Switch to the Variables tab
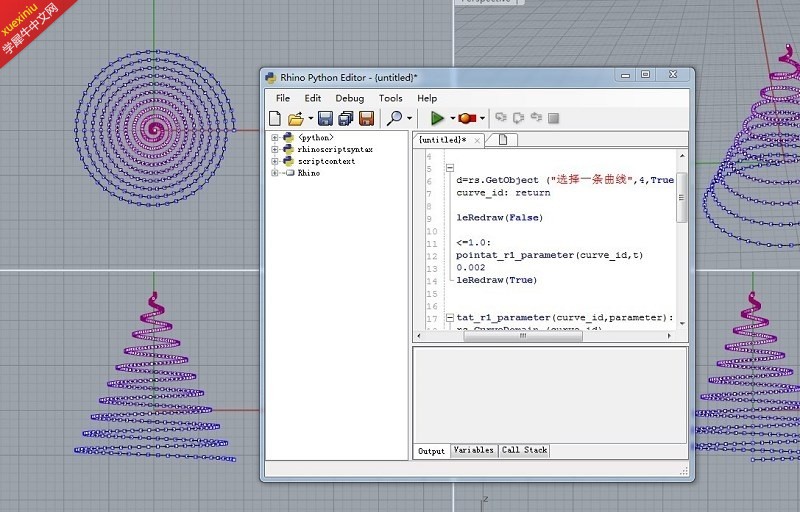Viewport: 800px width, 512px height. tap(473, 450)
